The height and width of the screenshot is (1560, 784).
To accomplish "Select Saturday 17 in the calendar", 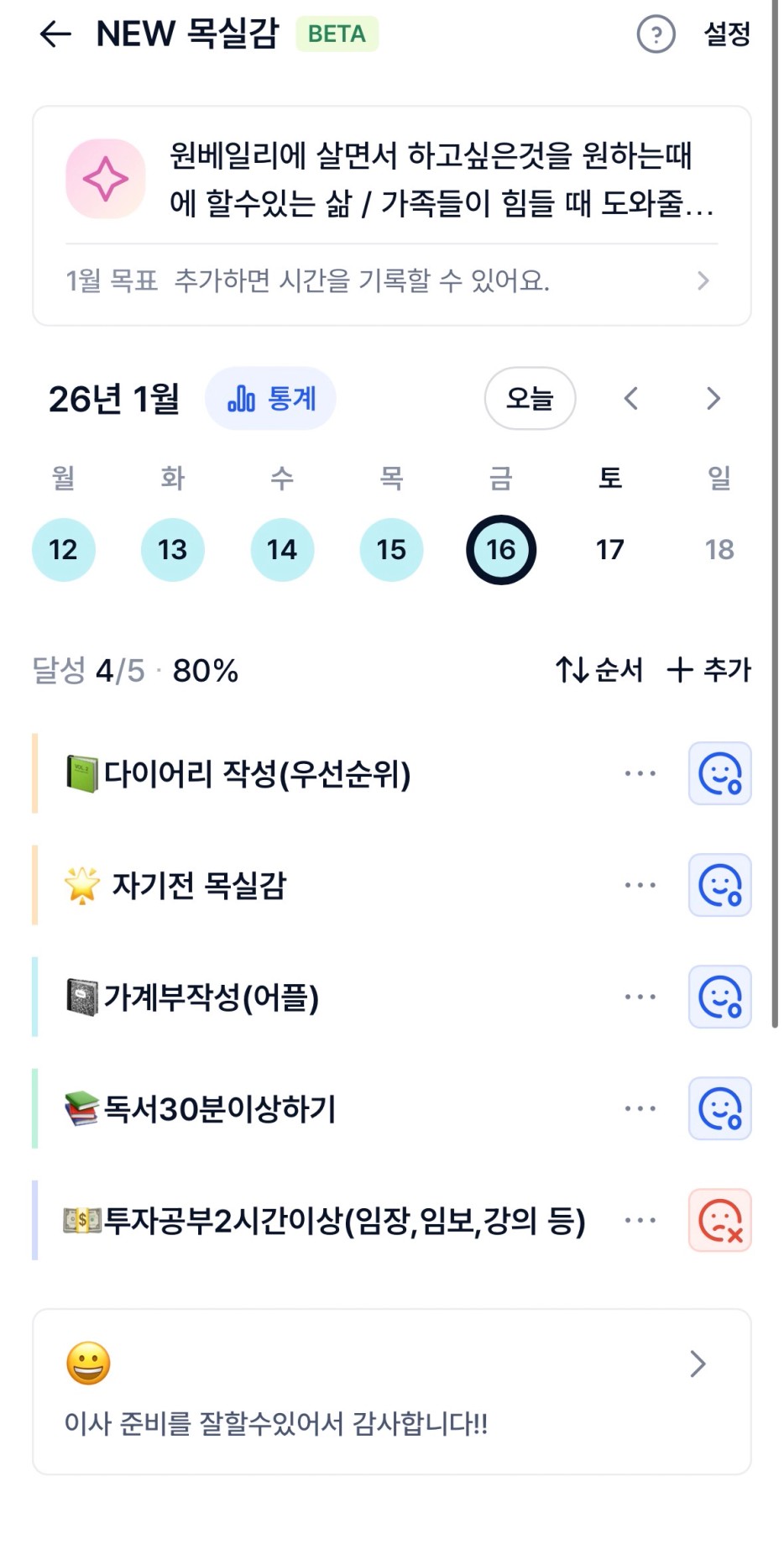I will point(610,550).
